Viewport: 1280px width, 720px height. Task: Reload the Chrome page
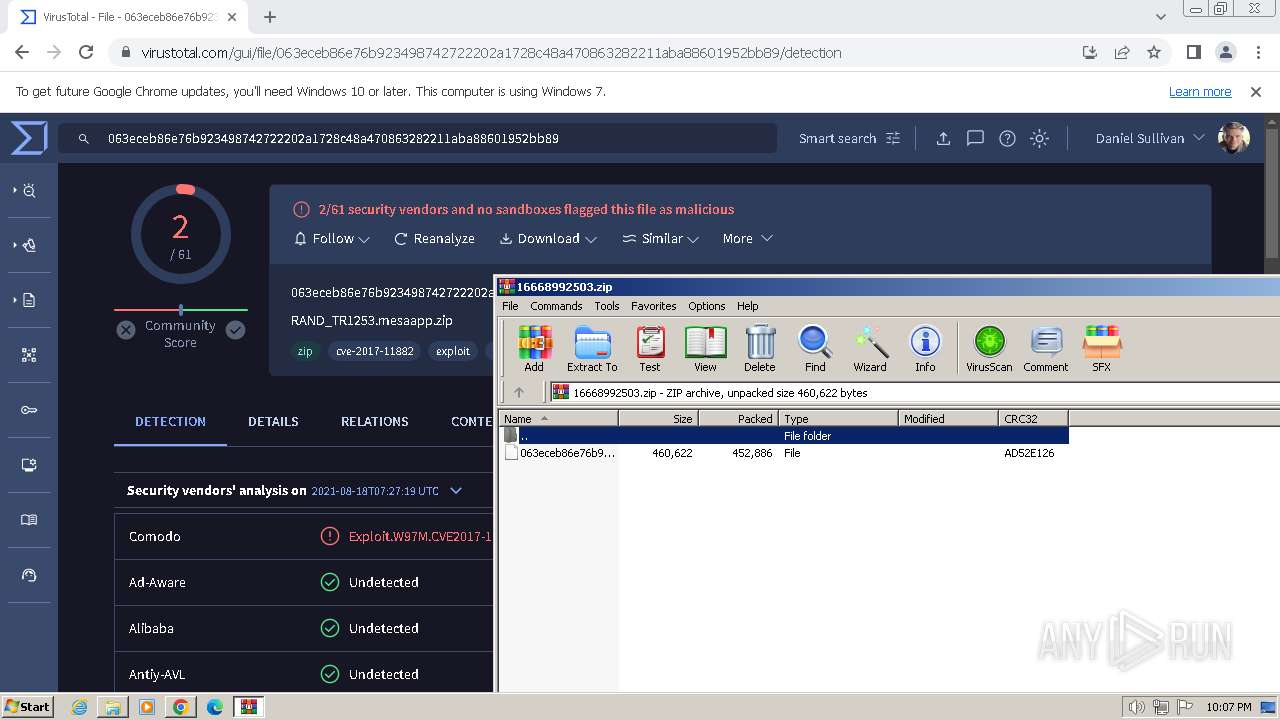click(86, 53)
